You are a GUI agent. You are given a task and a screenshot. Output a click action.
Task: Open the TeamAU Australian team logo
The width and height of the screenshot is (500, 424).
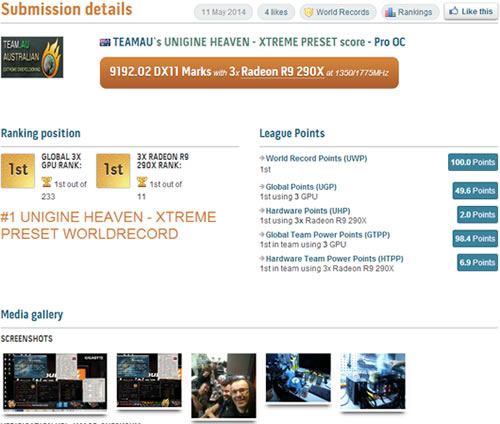coord(32,57)
